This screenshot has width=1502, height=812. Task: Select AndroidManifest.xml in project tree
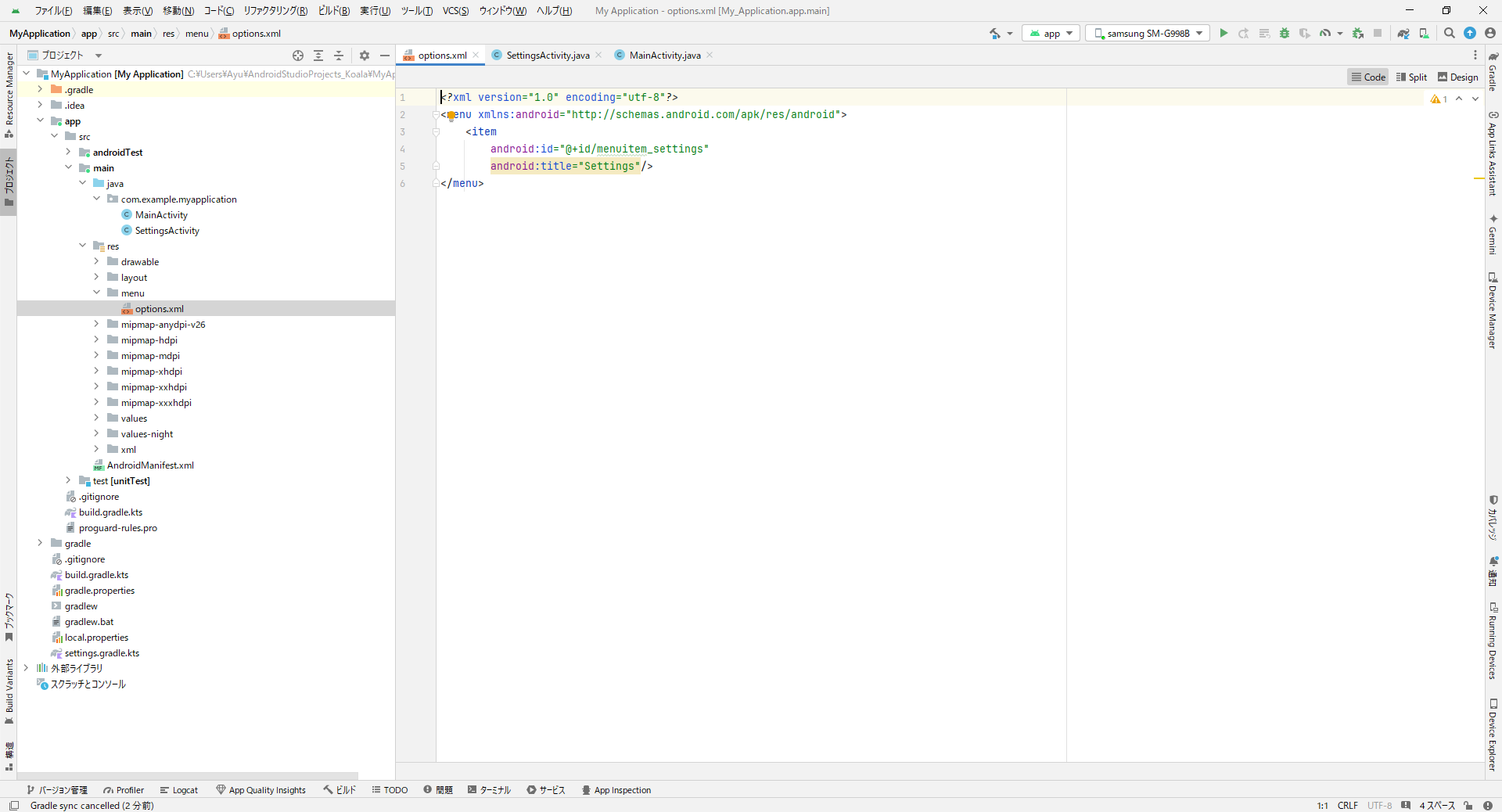[x=150, y=465]
